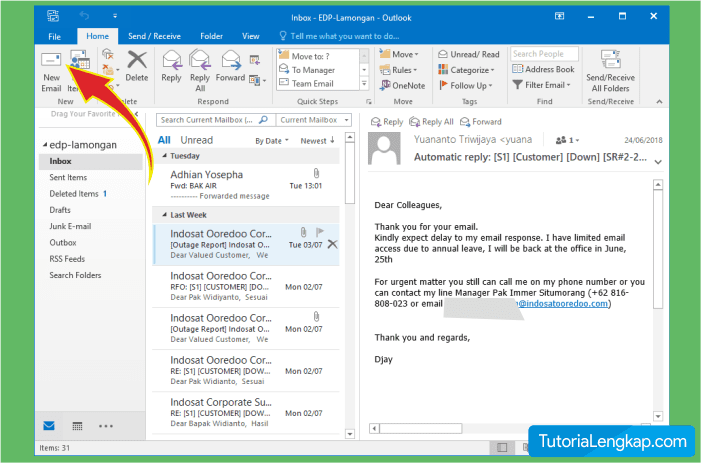Switch to the View tab
This screenshot has height=463, width=701.
coord(250,36)
